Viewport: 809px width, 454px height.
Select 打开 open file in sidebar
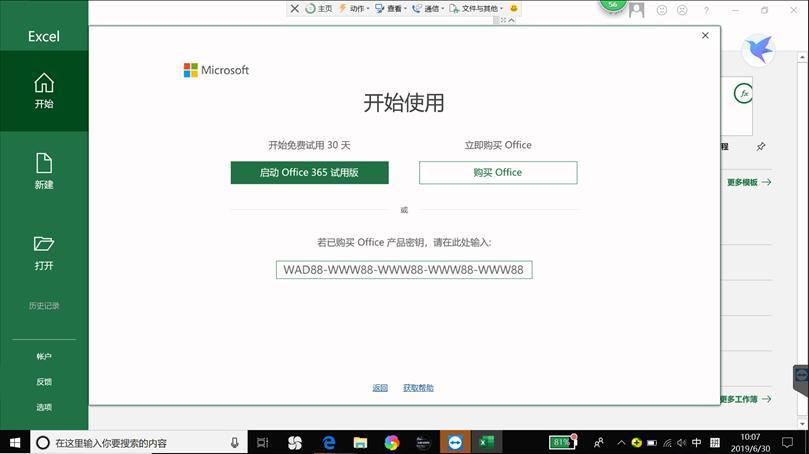(44, 253)
